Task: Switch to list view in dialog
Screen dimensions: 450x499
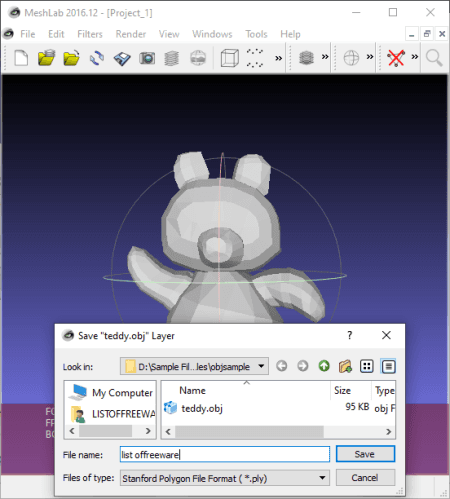Action: (x=367, y=366)
